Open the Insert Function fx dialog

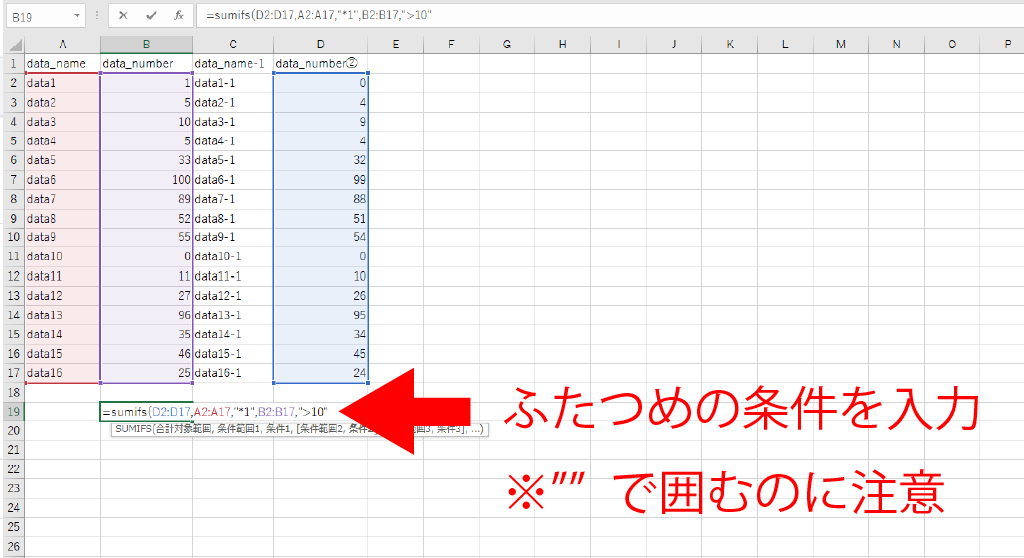coord(178,16)
